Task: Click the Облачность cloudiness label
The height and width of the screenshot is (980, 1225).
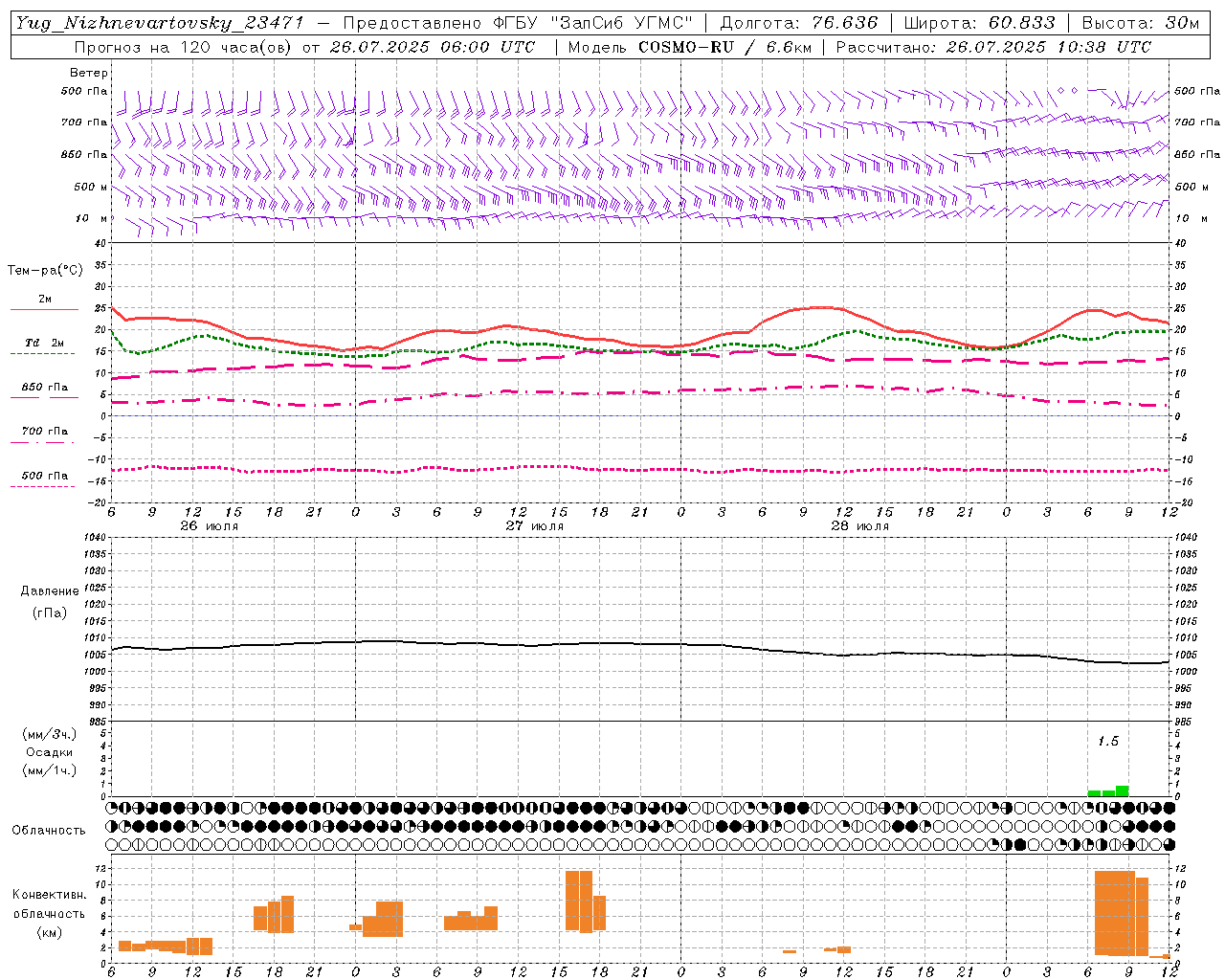Action: coord(49,831)
